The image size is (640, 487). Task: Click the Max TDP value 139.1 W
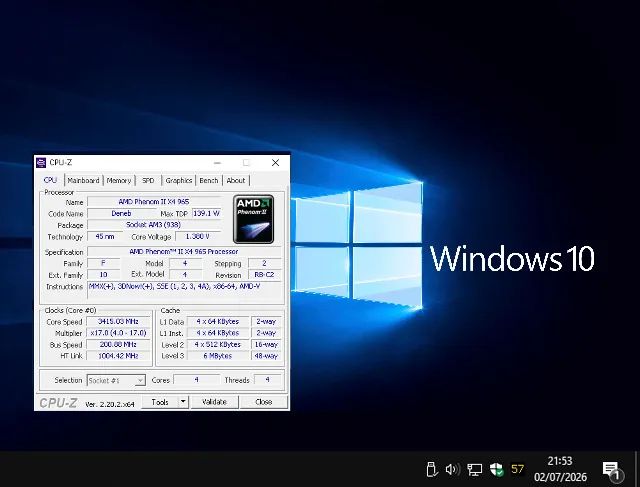pyautogui.click(x=207, y=213)
